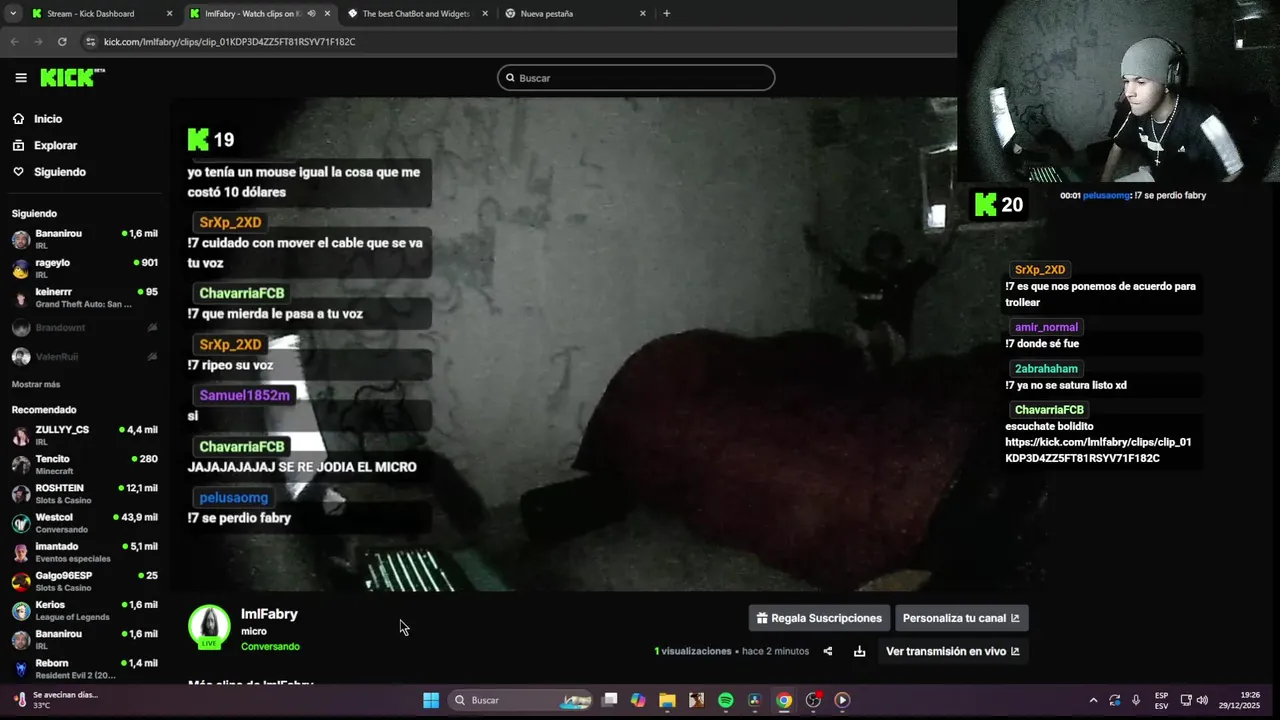Open Kerios League of Legends channel
1280x720 pixels.
coord(85,610)
